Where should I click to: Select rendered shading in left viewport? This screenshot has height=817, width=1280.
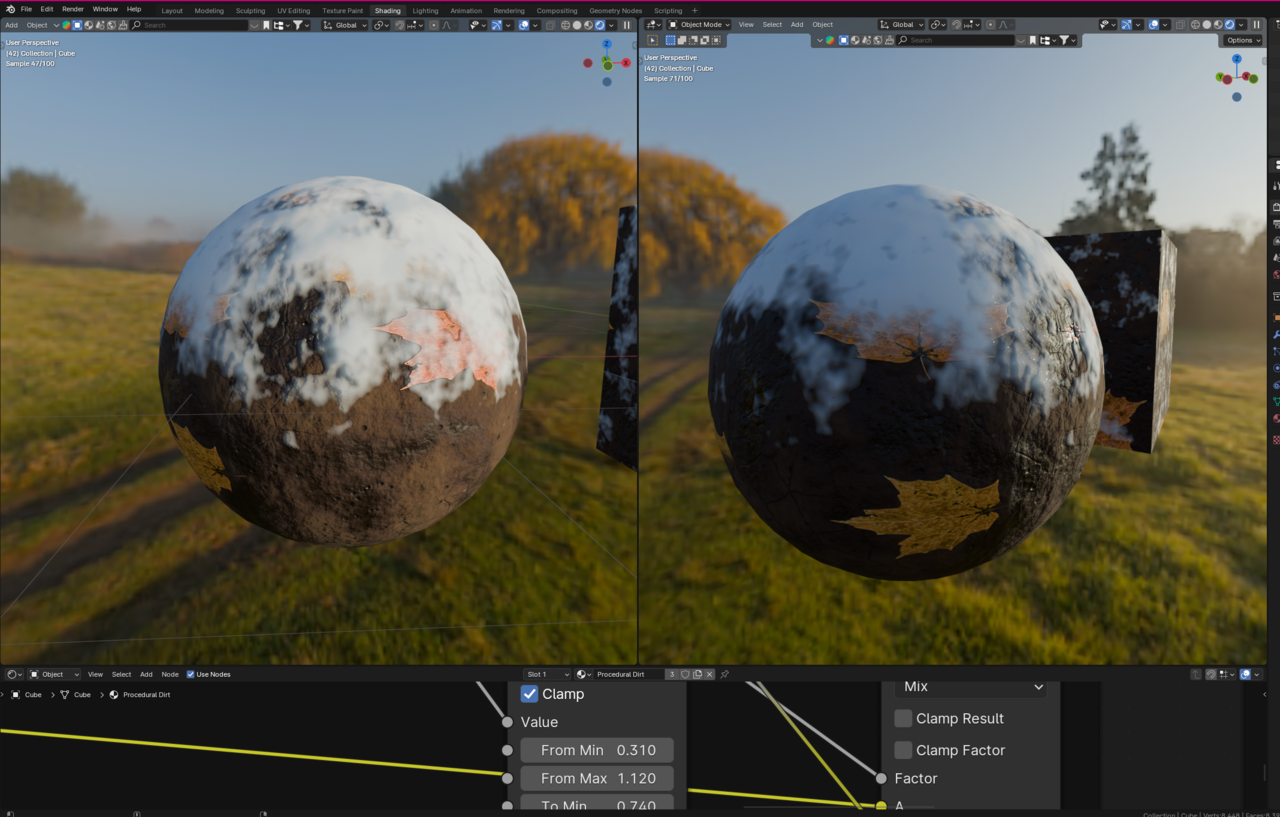(600, 25)
